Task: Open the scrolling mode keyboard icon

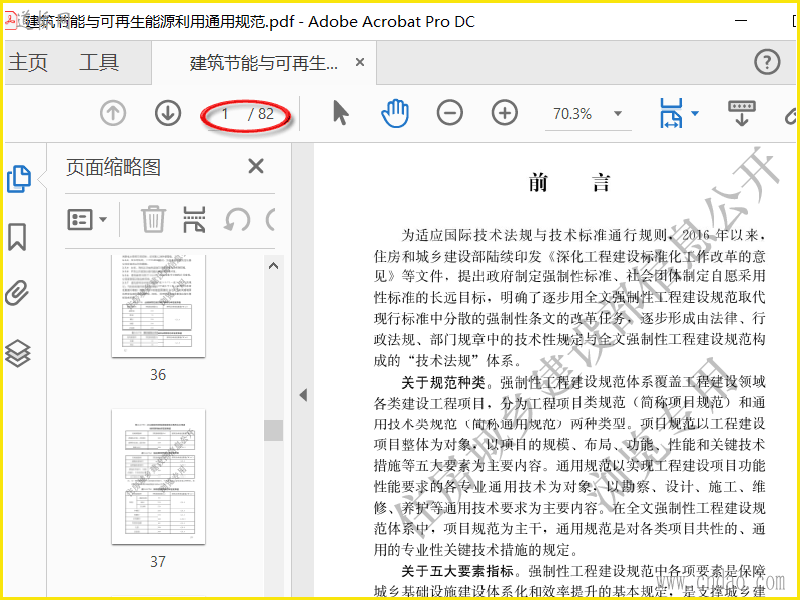Action: tap(742, 113)
